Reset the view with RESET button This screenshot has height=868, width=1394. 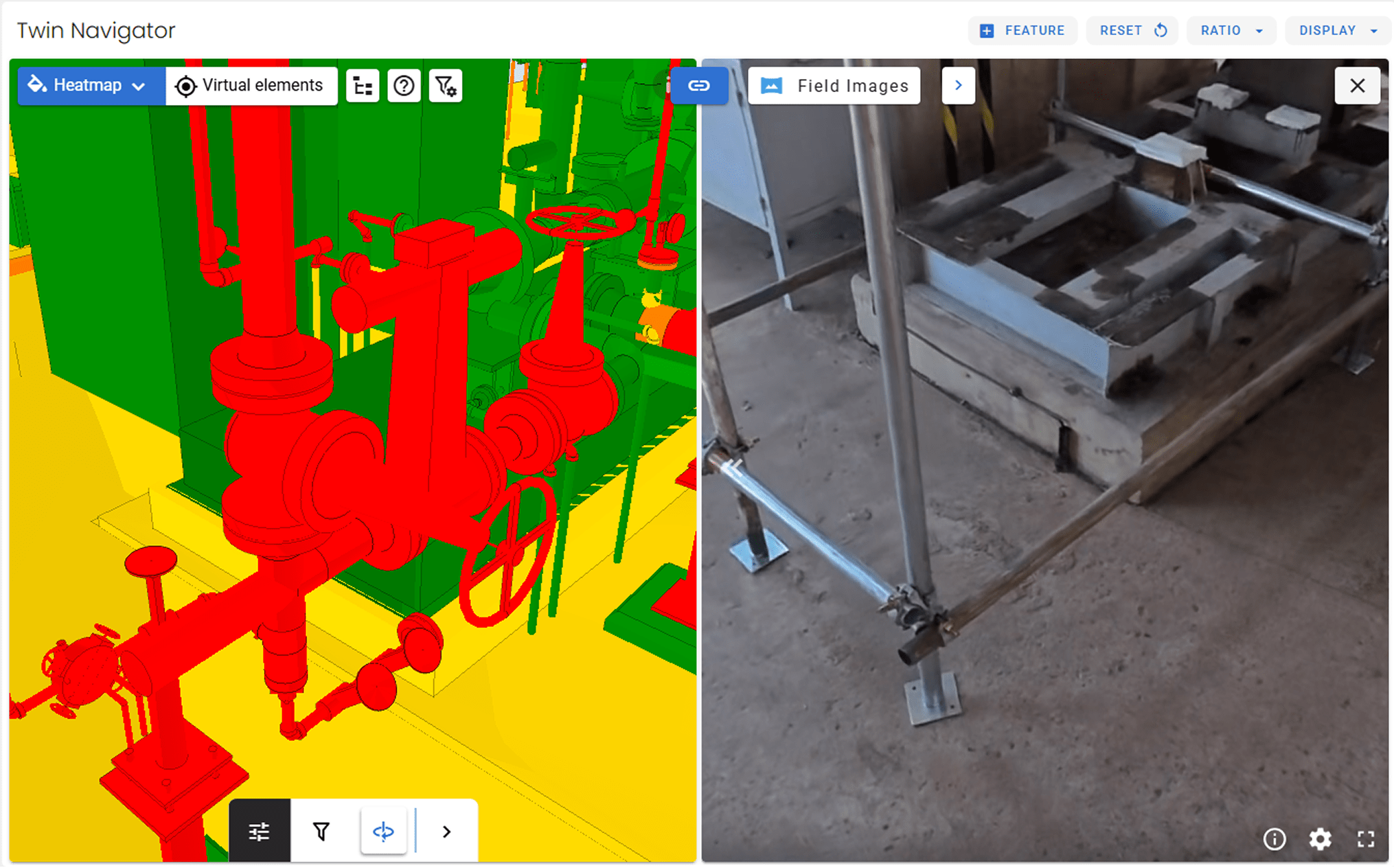click(1132, 31)
